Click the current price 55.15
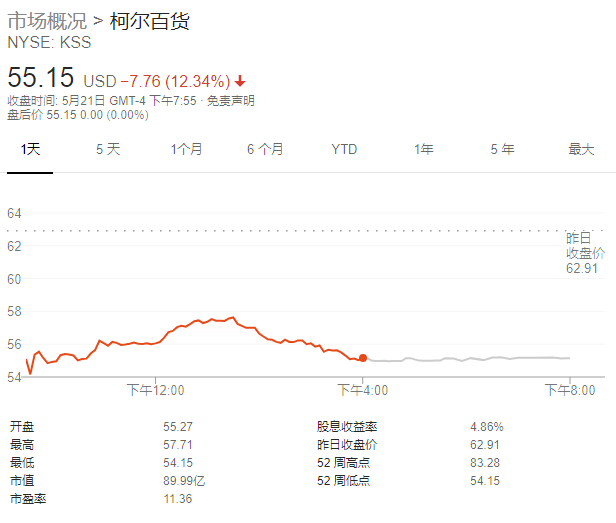The image size is (616, 523). [41, 77]
